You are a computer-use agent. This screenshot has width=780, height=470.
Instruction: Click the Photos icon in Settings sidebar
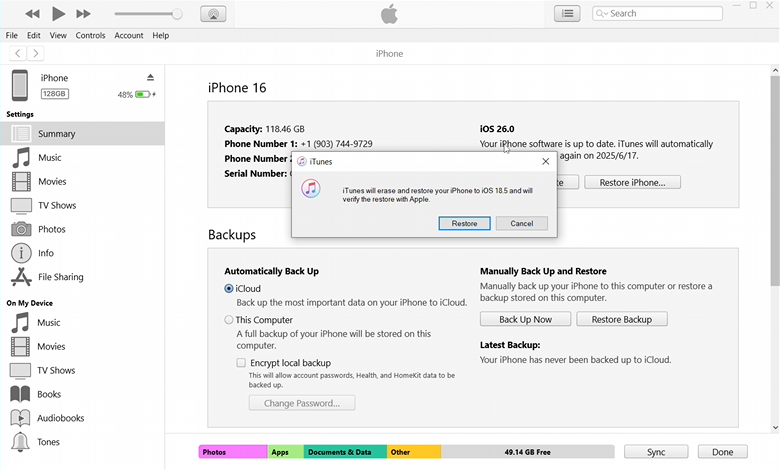coord(21,229)
